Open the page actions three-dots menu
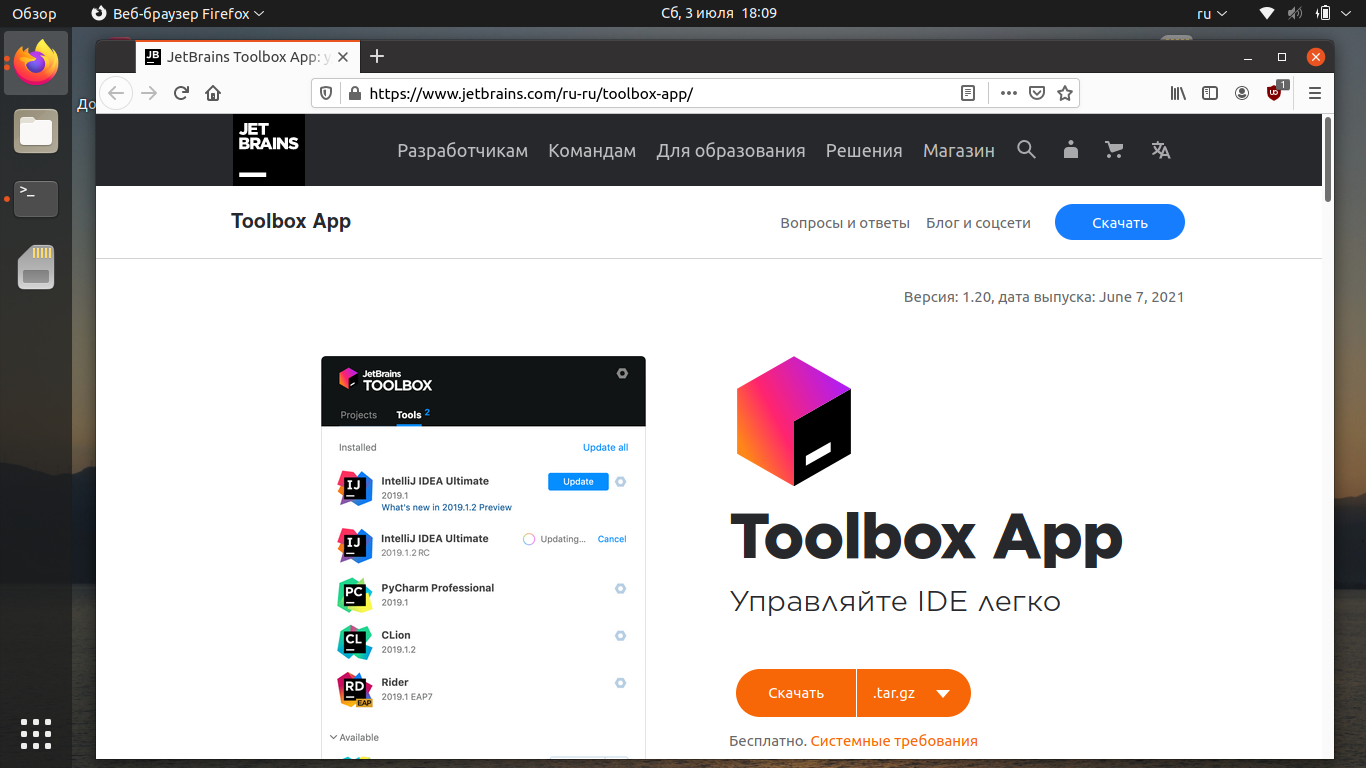The height and width of the screenshot is (768, 1366). [x=1008, y=93]
